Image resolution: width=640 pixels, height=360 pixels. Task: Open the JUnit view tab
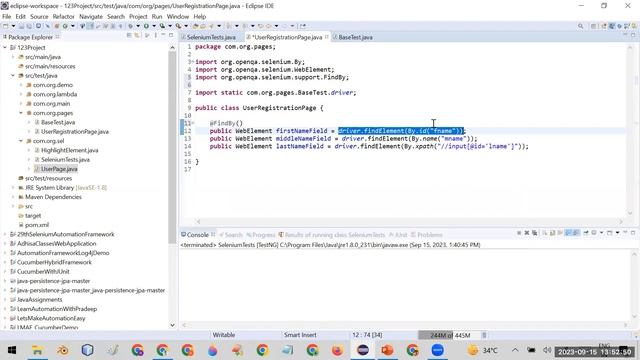tap(398, 235)
